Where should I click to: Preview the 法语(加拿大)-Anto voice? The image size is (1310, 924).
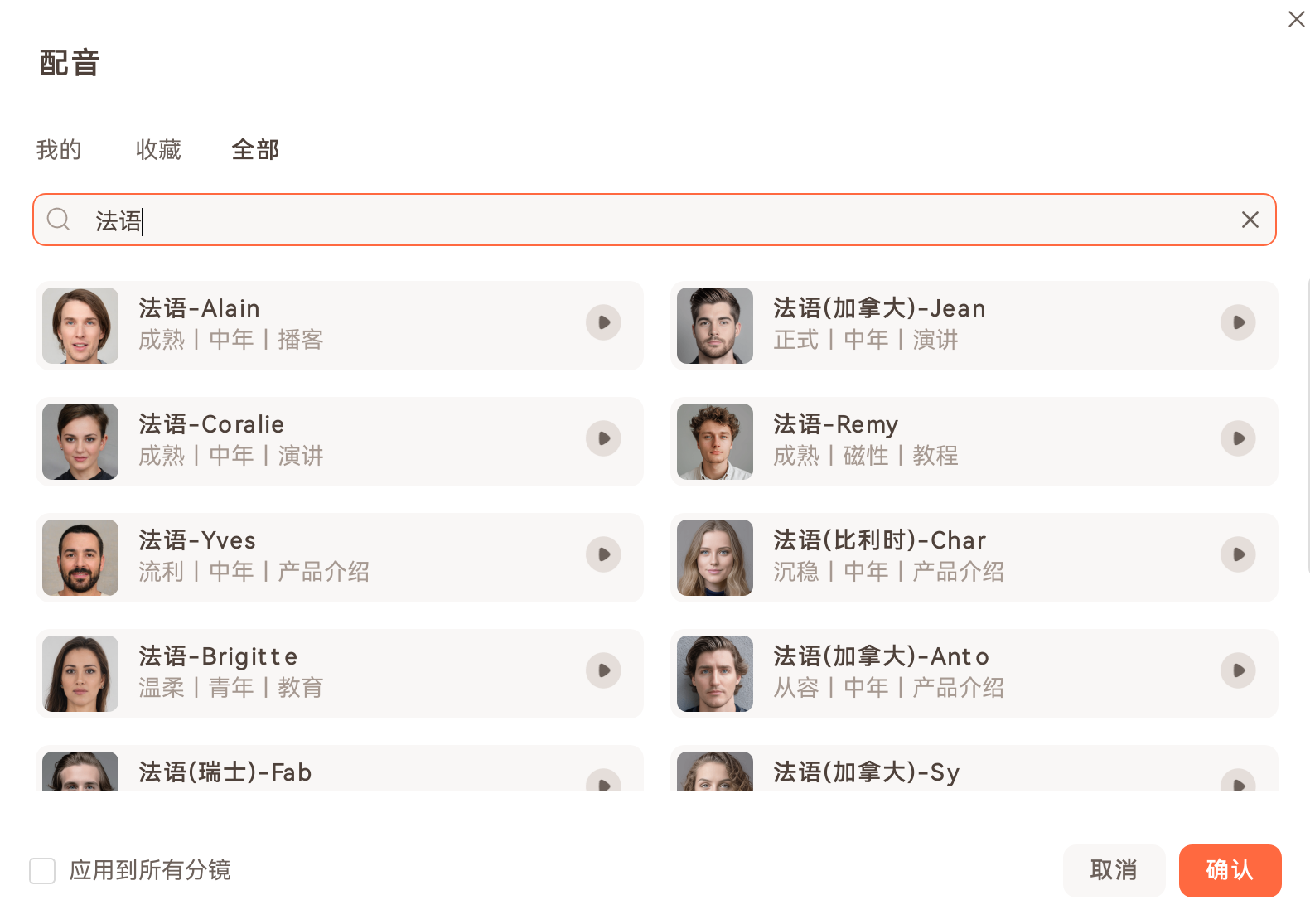pyautogui.click(x=1238, y=670)
